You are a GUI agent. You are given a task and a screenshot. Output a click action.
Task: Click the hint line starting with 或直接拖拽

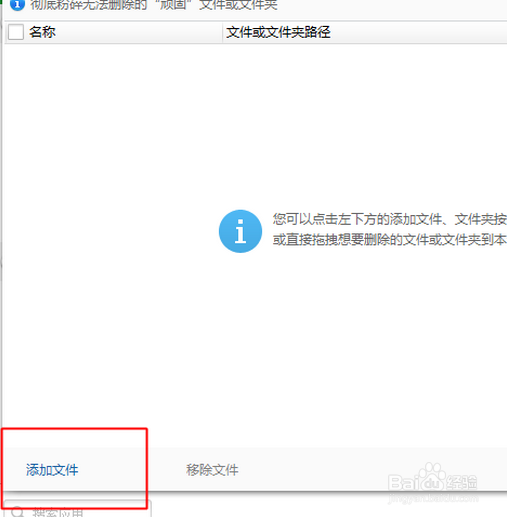(x=390, y=239)
